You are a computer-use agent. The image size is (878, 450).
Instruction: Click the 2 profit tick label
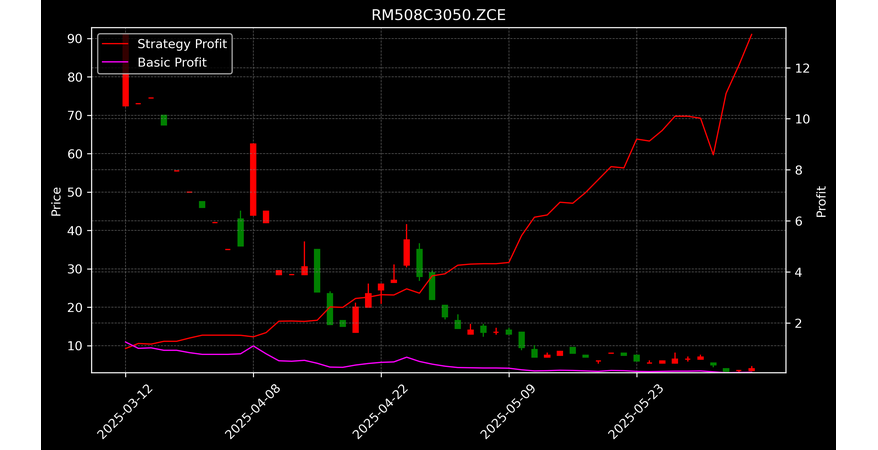tap(798, 324)
